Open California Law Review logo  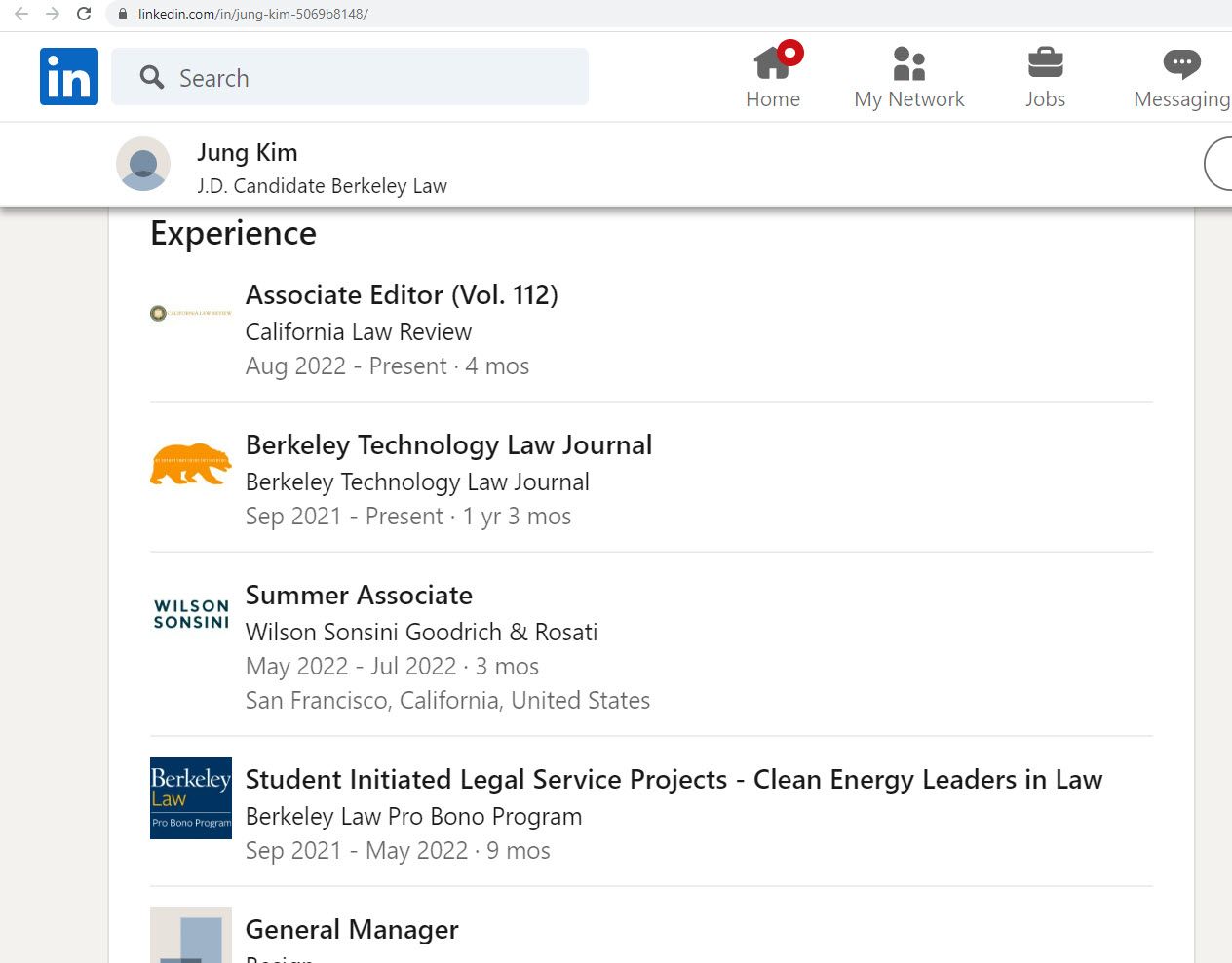click(191, 313)
